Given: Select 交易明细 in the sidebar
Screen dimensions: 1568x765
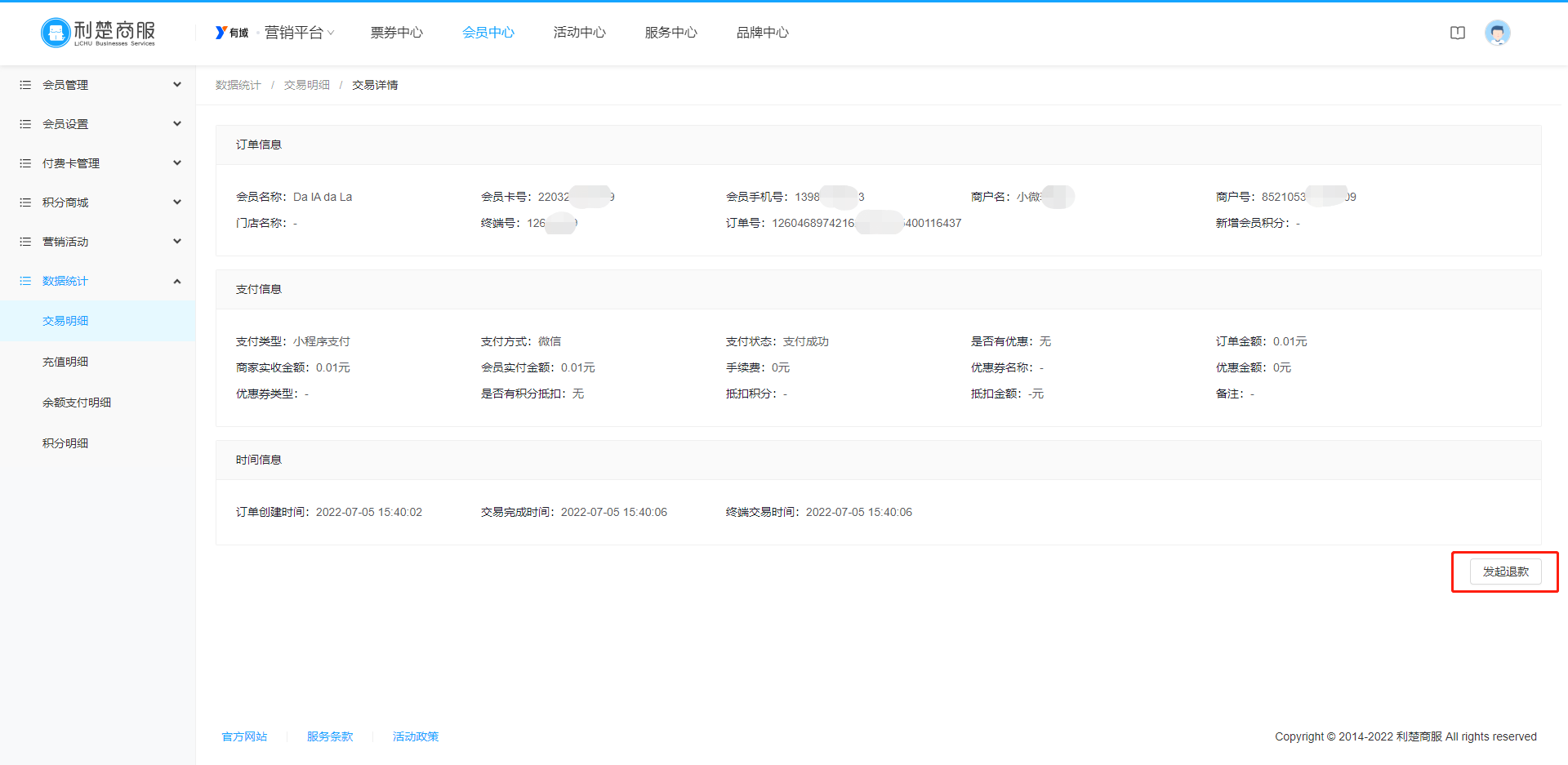Looking at the screenshot, I should 98,321.
